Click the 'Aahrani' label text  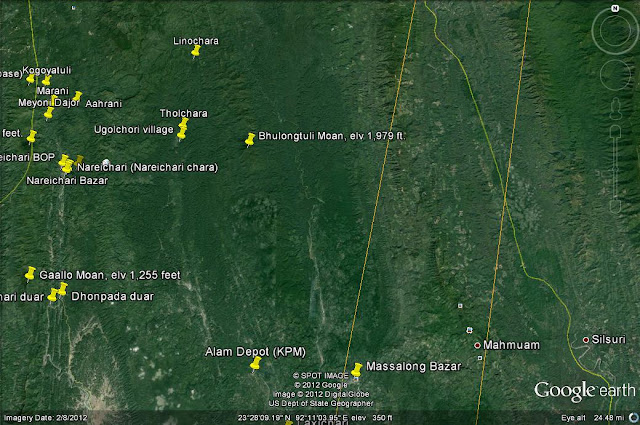tap(104, 104)
